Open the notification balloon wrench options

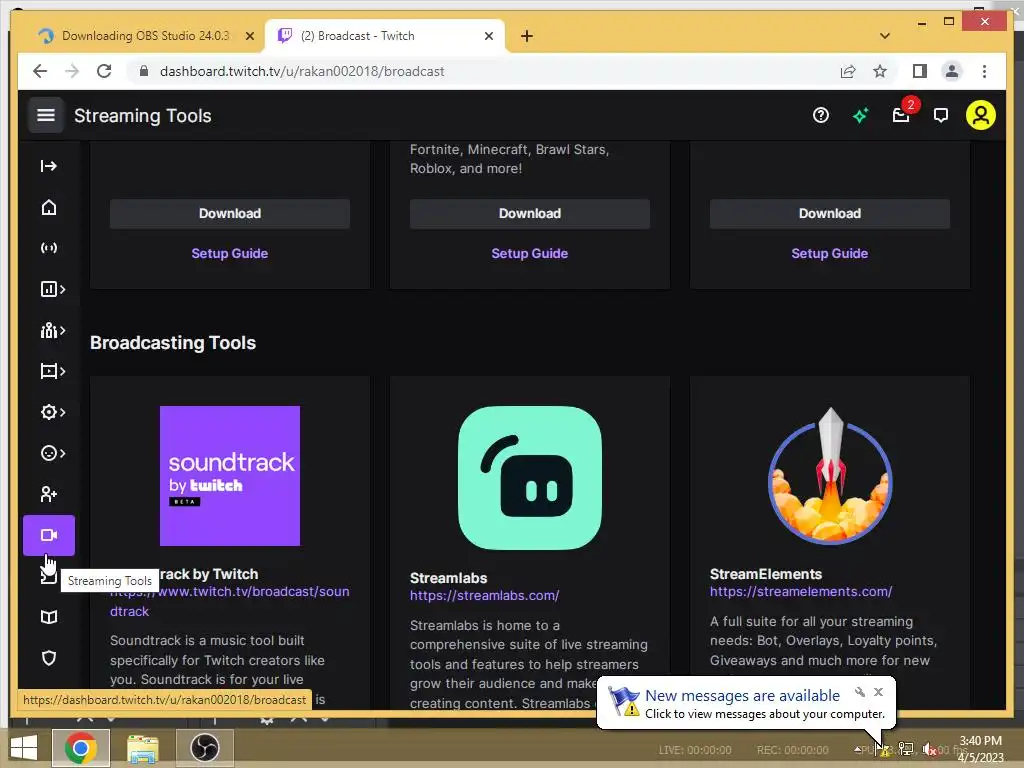coord(860,692)
